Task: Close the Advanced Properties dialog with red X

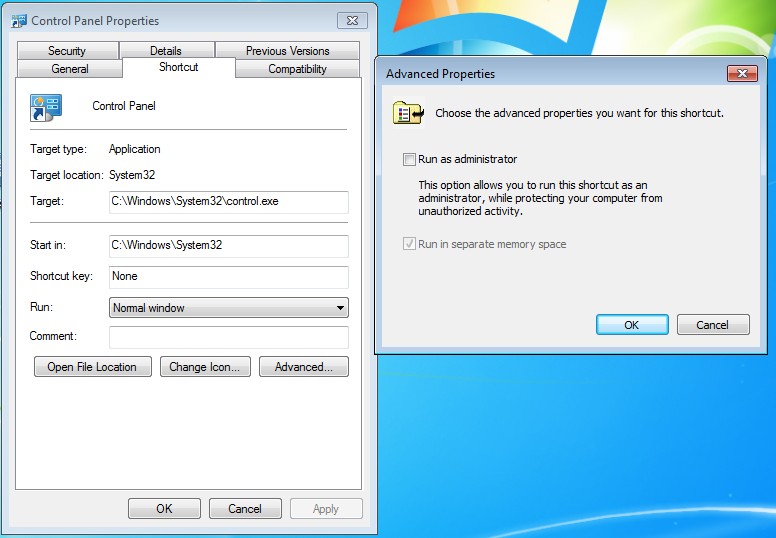Action: tap(742, 73)
